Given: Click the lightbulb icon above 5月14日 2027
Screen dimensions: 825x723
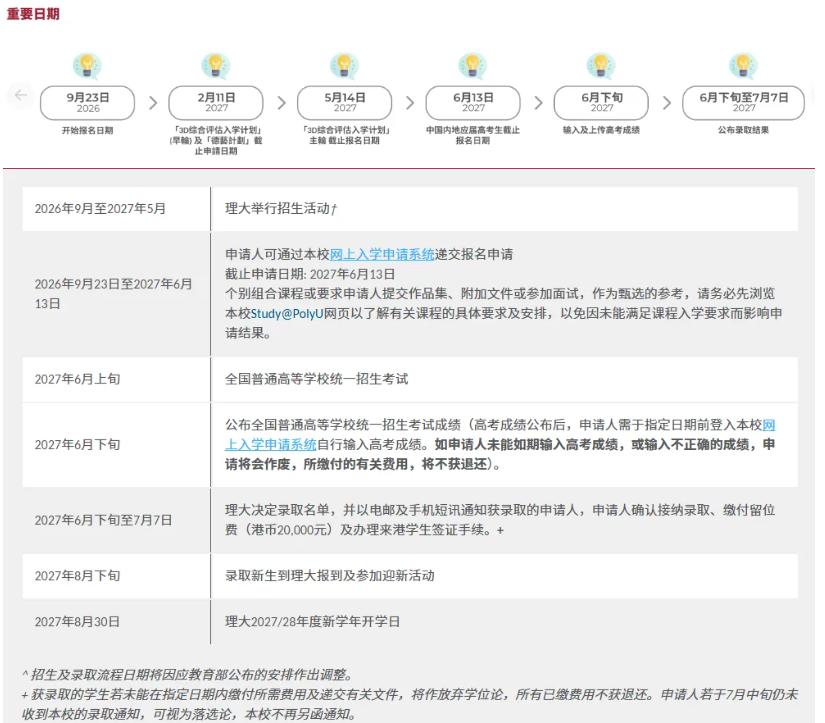Looking at the screenshot, I should (x=345, y=66).
